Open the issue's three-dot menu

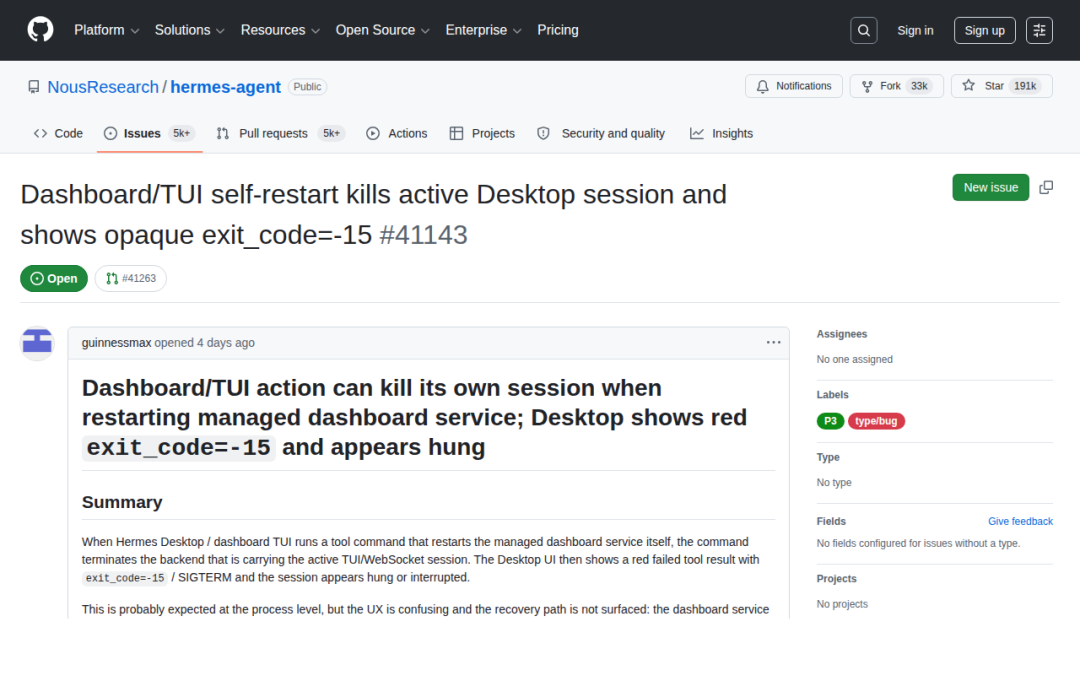point(773,342)
